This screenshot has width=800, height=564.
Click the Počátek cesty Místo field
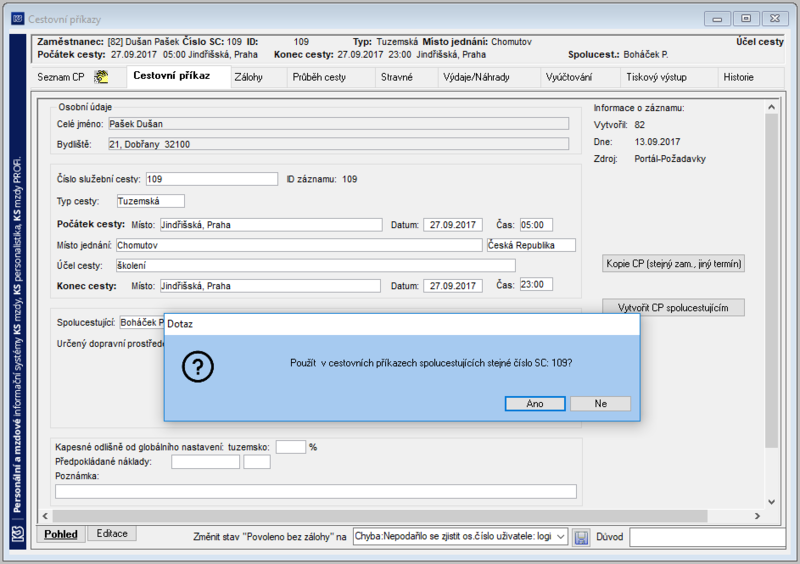coord(271,225)
